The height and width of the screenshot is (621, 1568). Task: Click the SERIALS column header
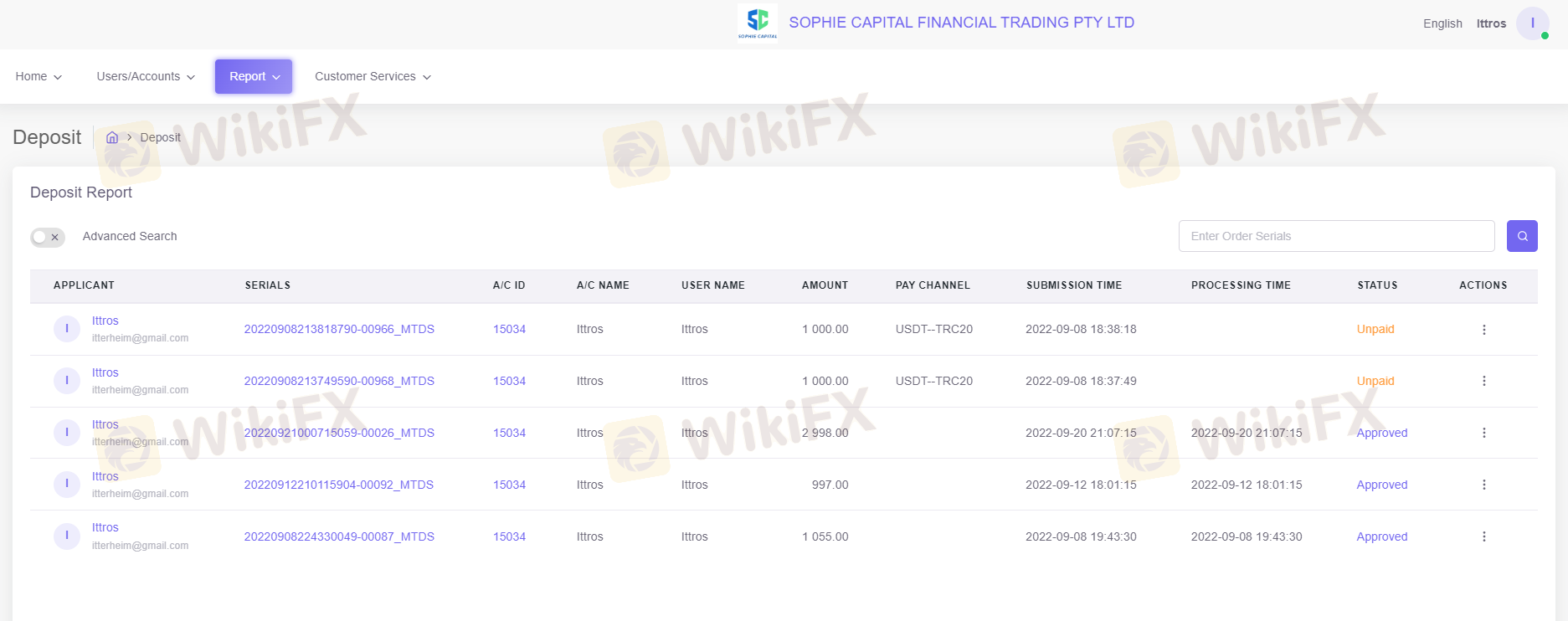pos(268,285)
